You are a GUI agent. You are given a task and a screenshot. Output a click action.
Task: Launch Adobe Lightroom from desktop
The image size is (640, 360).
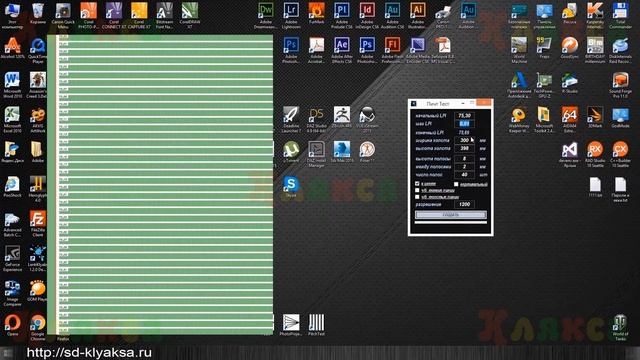click(291, 16)
